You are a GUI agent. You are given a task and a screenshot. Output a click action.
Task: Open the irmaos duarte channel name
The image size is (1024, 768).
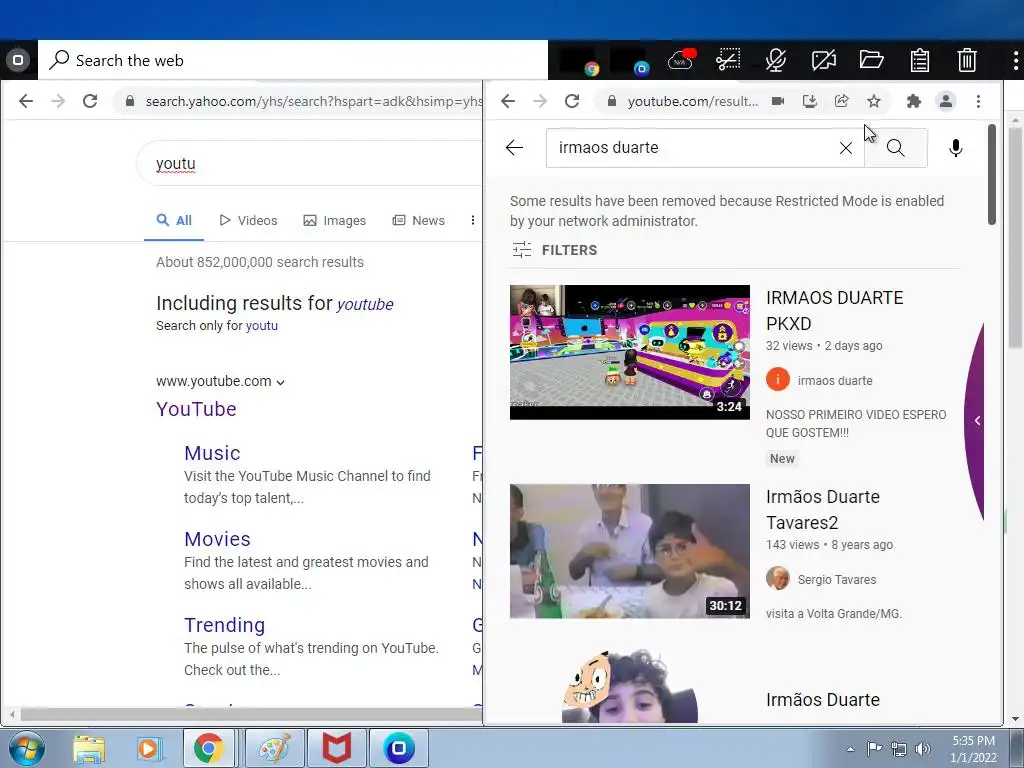tap(835, 380)
